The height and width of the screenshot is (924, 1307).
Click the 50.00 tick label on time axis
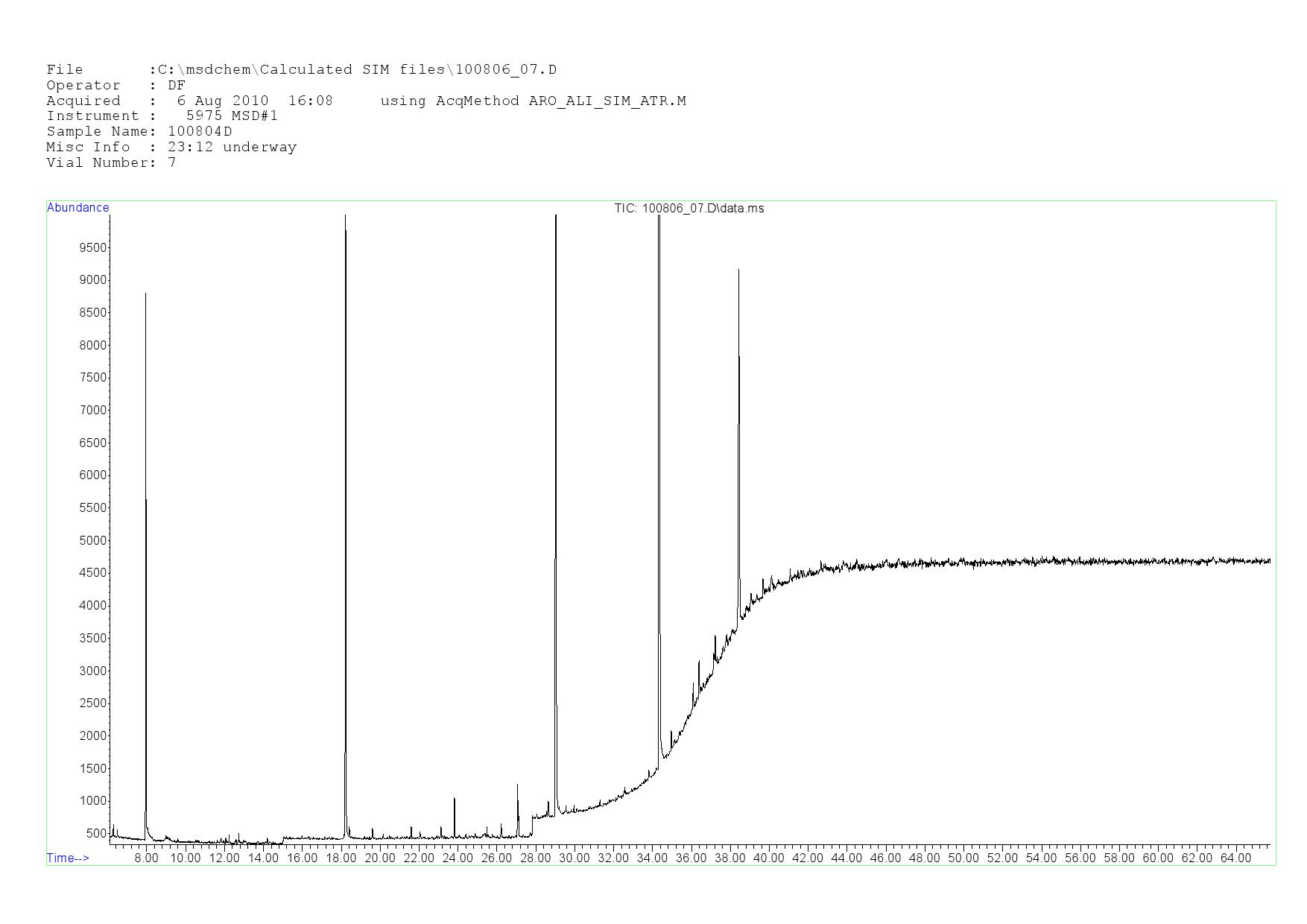point(963,858)
